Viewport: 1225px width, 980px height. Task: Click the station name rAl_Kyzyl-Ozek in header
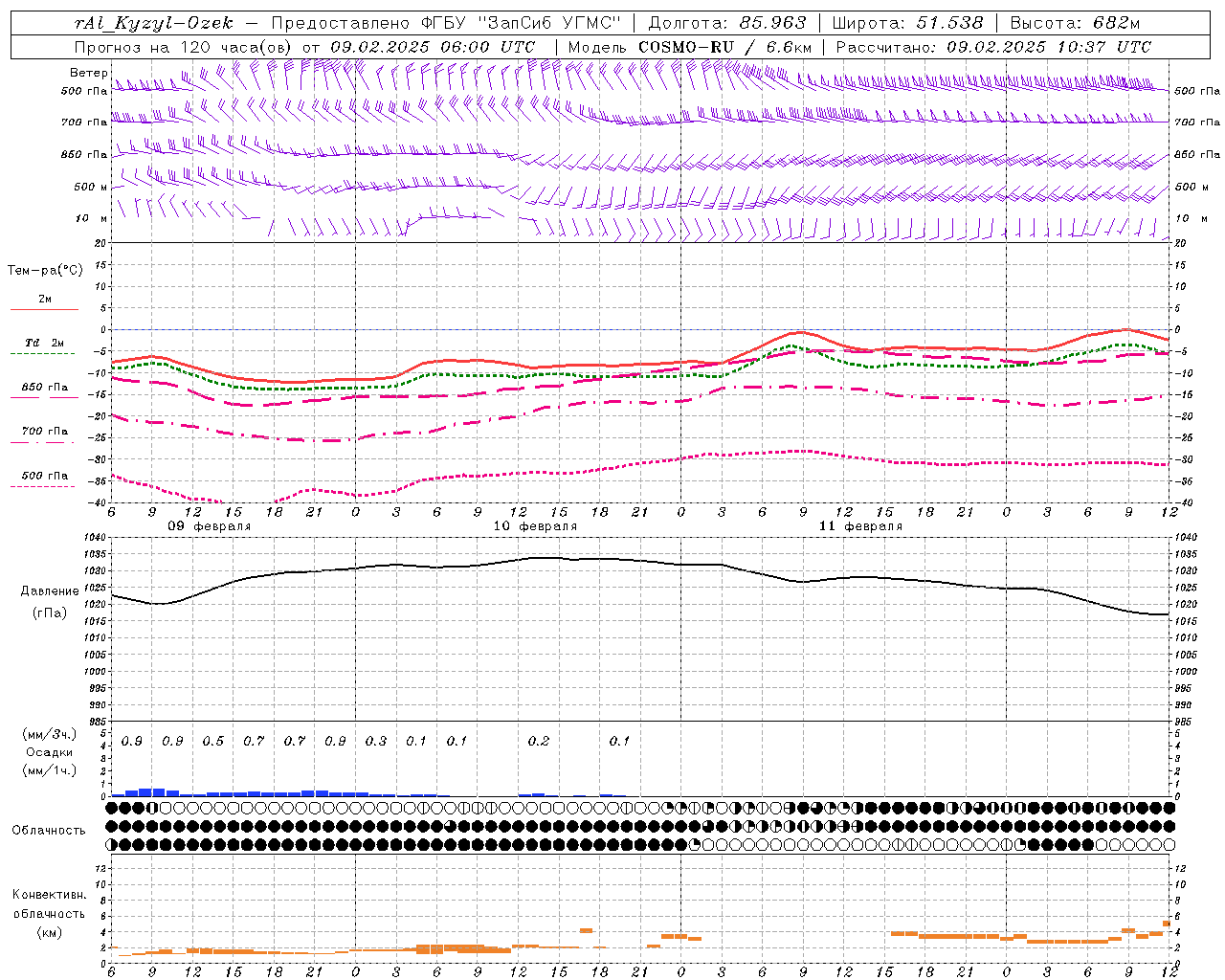(x=153, y=23)
